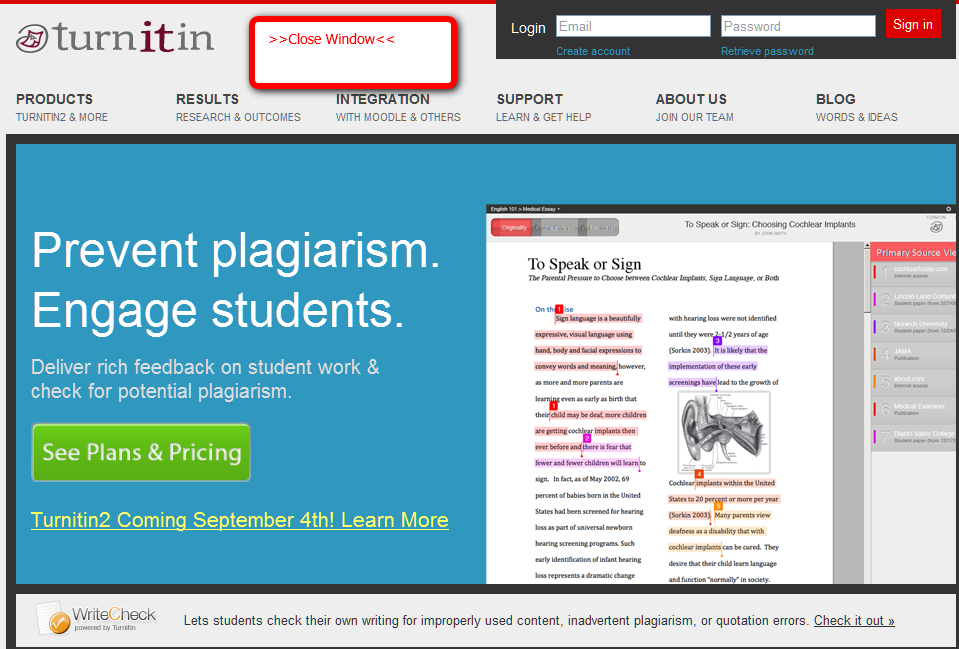Click the highlighted text 'Sign language is a beautifully'
This screenshot has height=649, width=959.
tap(598, 318)
